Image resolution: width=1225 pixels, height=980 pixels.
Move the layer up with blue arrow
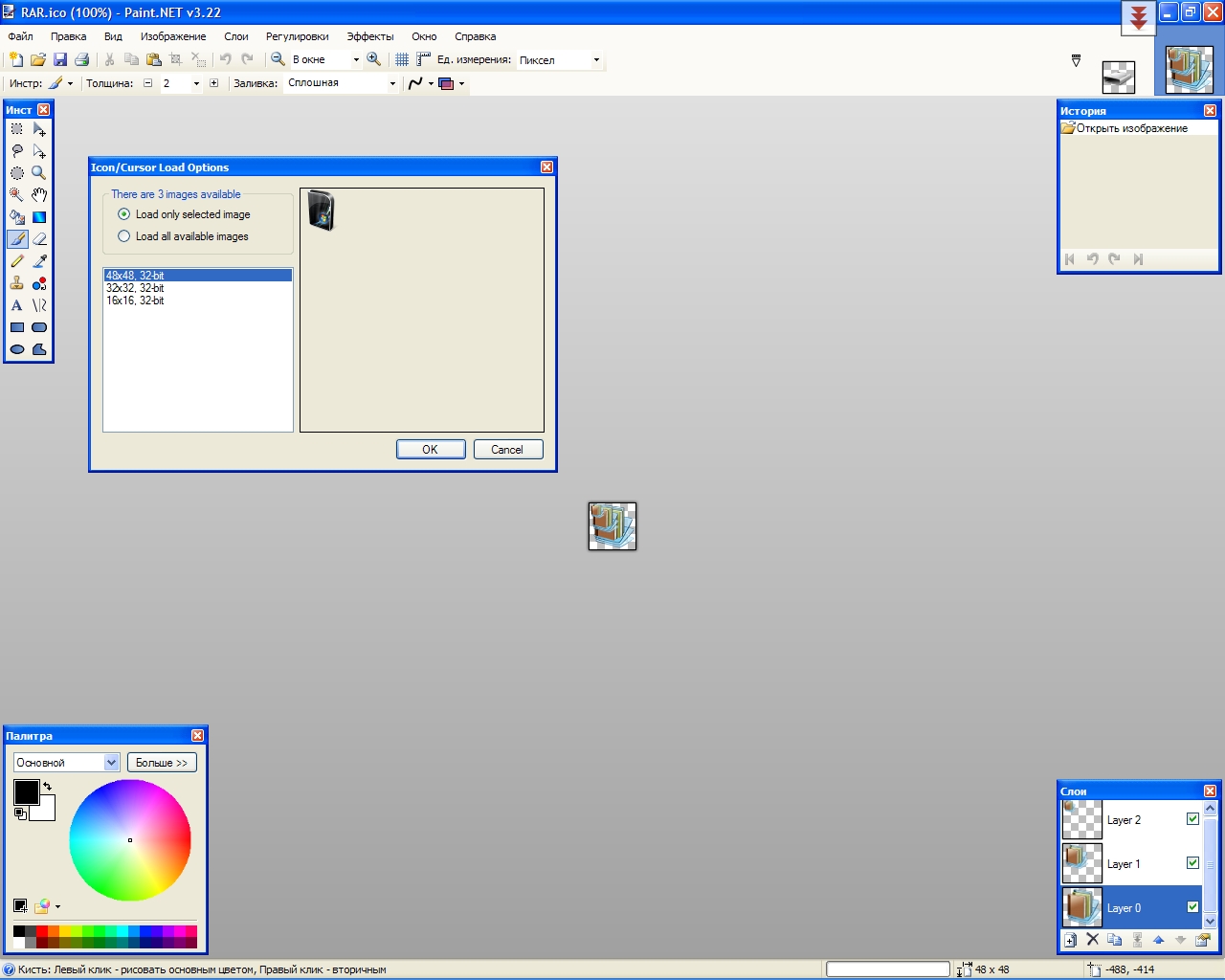(1159, 940)
